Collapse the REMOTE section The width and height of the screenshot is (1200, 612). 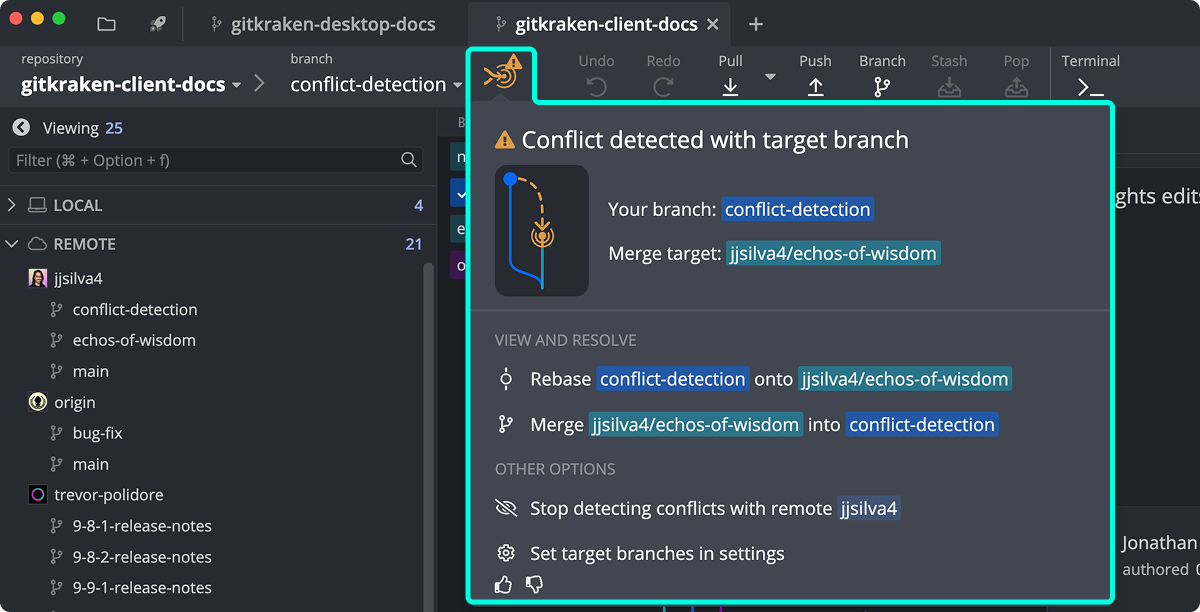click(x=12, y=243)
